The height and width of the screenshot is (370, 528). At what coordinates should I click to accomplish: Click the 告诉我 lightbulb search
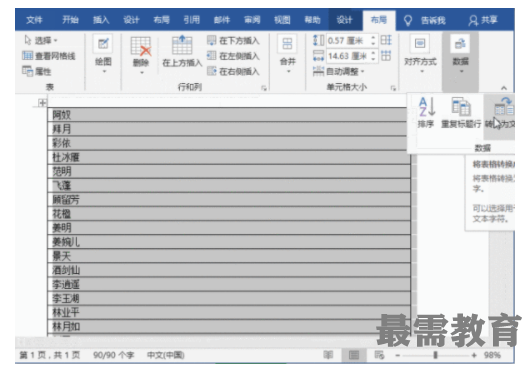pos(425,21)
